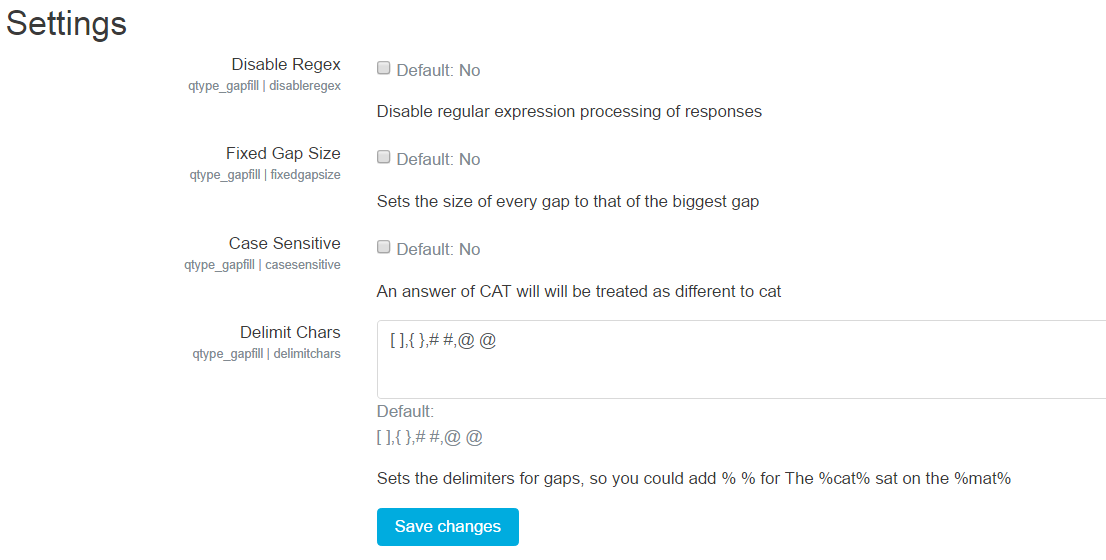Click the "qtype_gapfill | fixedgapsize" identifier text
This screenshot has height=560, width=1106.
pyautogui.click(x=265, y=175)
